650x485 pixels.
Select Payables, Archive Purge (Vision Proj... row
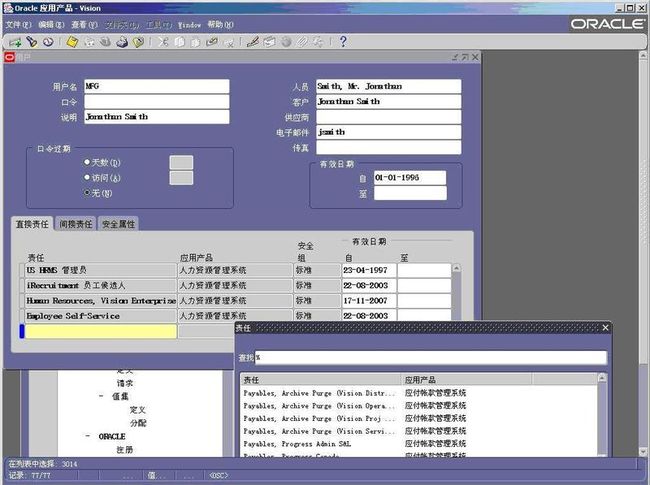click(x=419, y=418)
